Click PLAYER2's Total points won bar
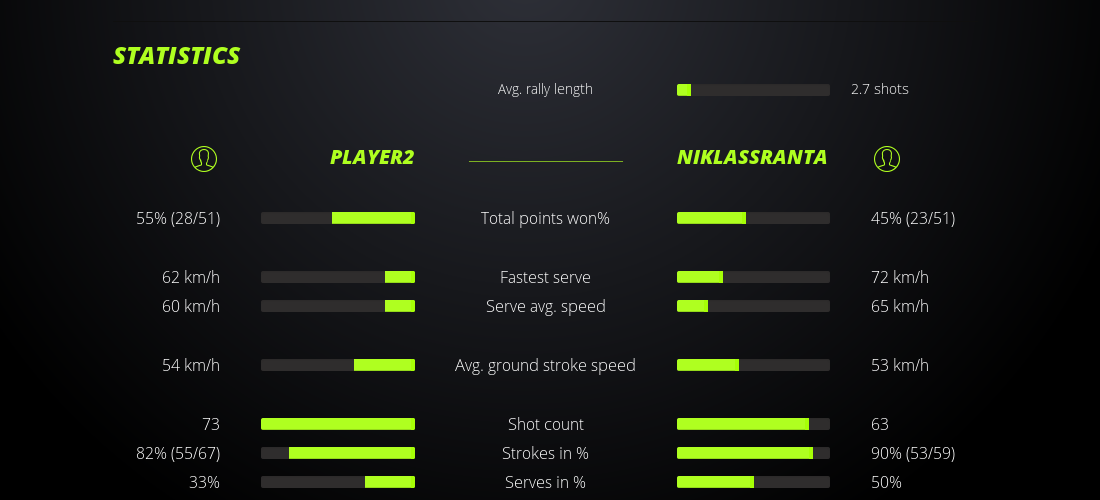This screenshot has width=1100, height=500. click(x=338, y=218)
